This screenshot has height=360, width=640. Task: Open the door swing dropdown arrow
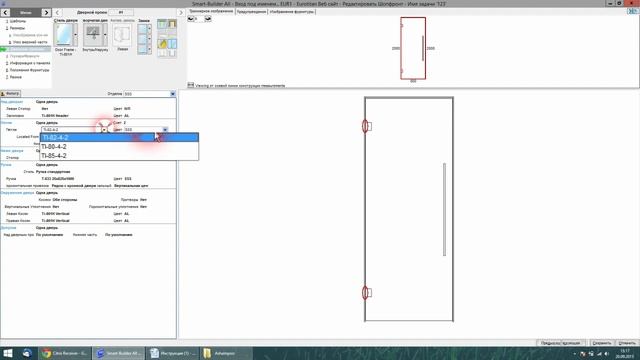(x=105, y=35)
